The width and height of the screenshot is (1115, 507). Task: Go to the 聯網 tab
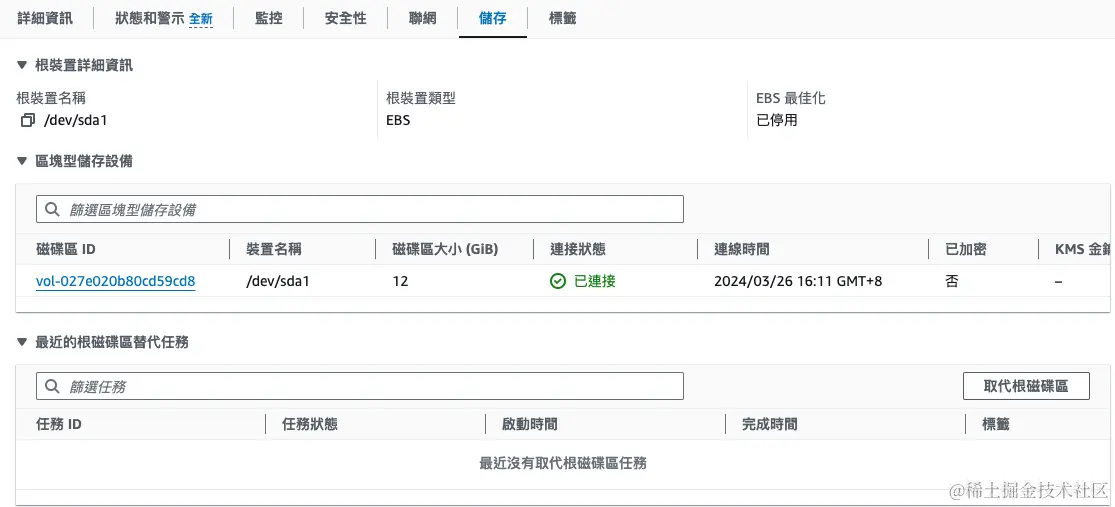coord(422,18)
